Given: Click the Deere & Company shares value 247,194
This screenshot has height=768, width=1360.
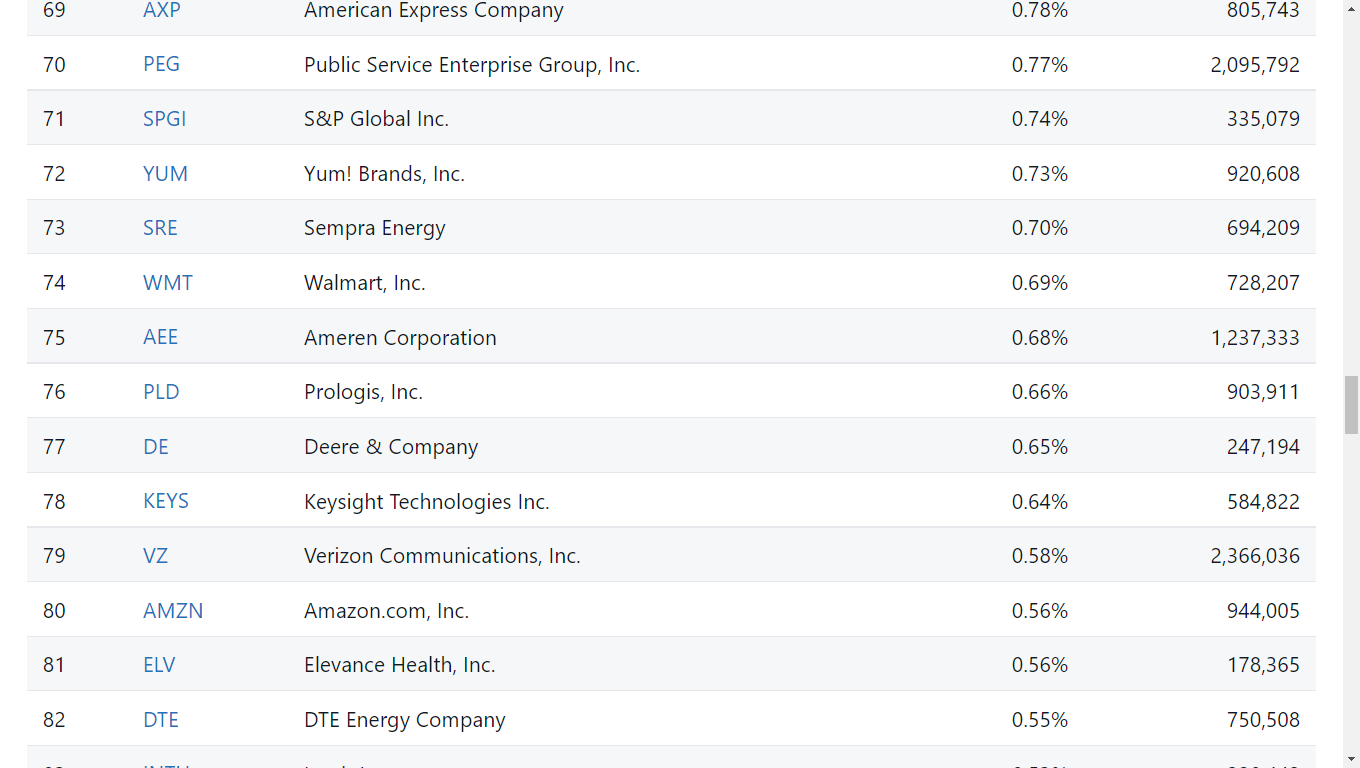Looking at the screenshot, I should [1263, 447].
